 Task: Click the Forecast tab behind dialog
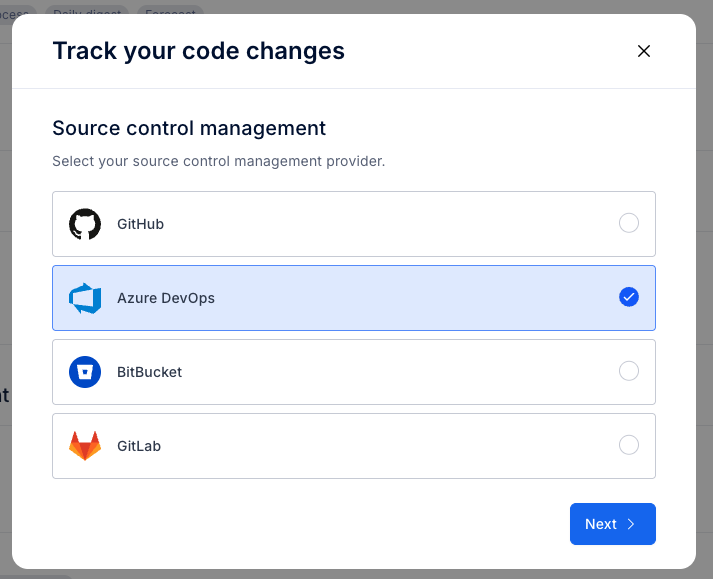click(x=170, y=12)
